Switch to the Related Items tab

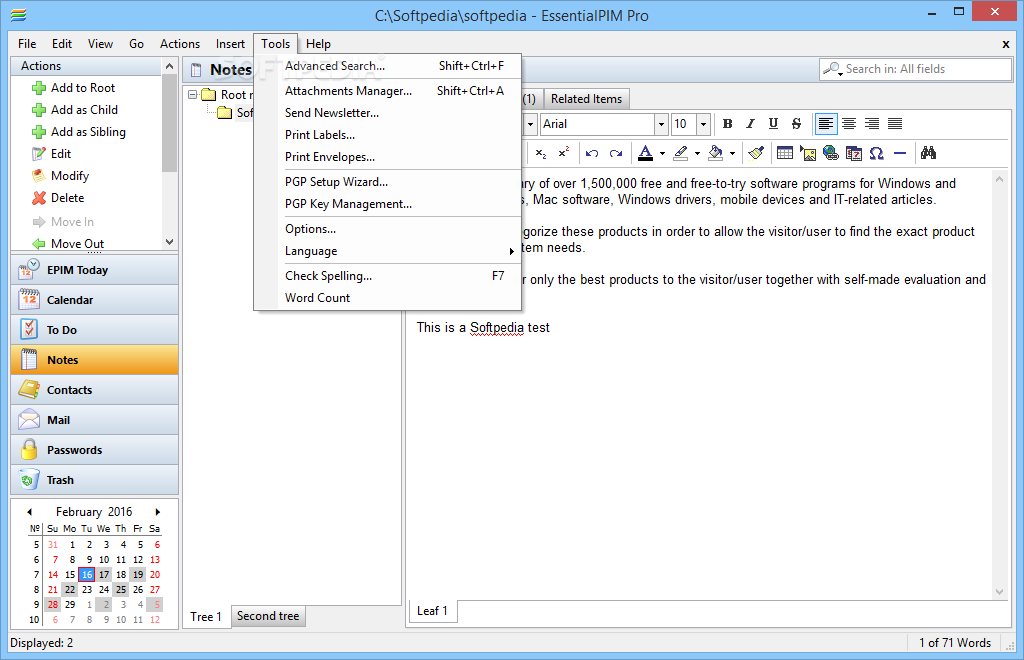click(586, 99)
